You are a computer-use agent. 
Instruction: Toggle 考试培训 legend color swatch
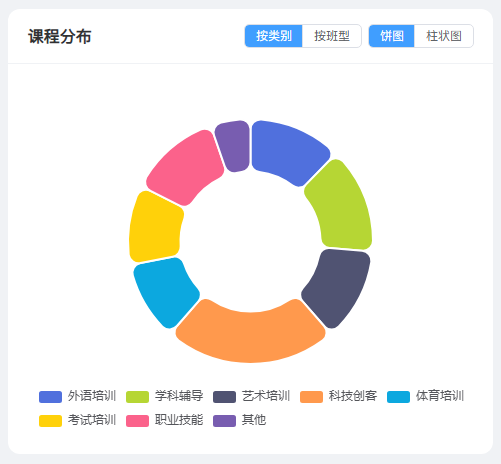[50, 421]
